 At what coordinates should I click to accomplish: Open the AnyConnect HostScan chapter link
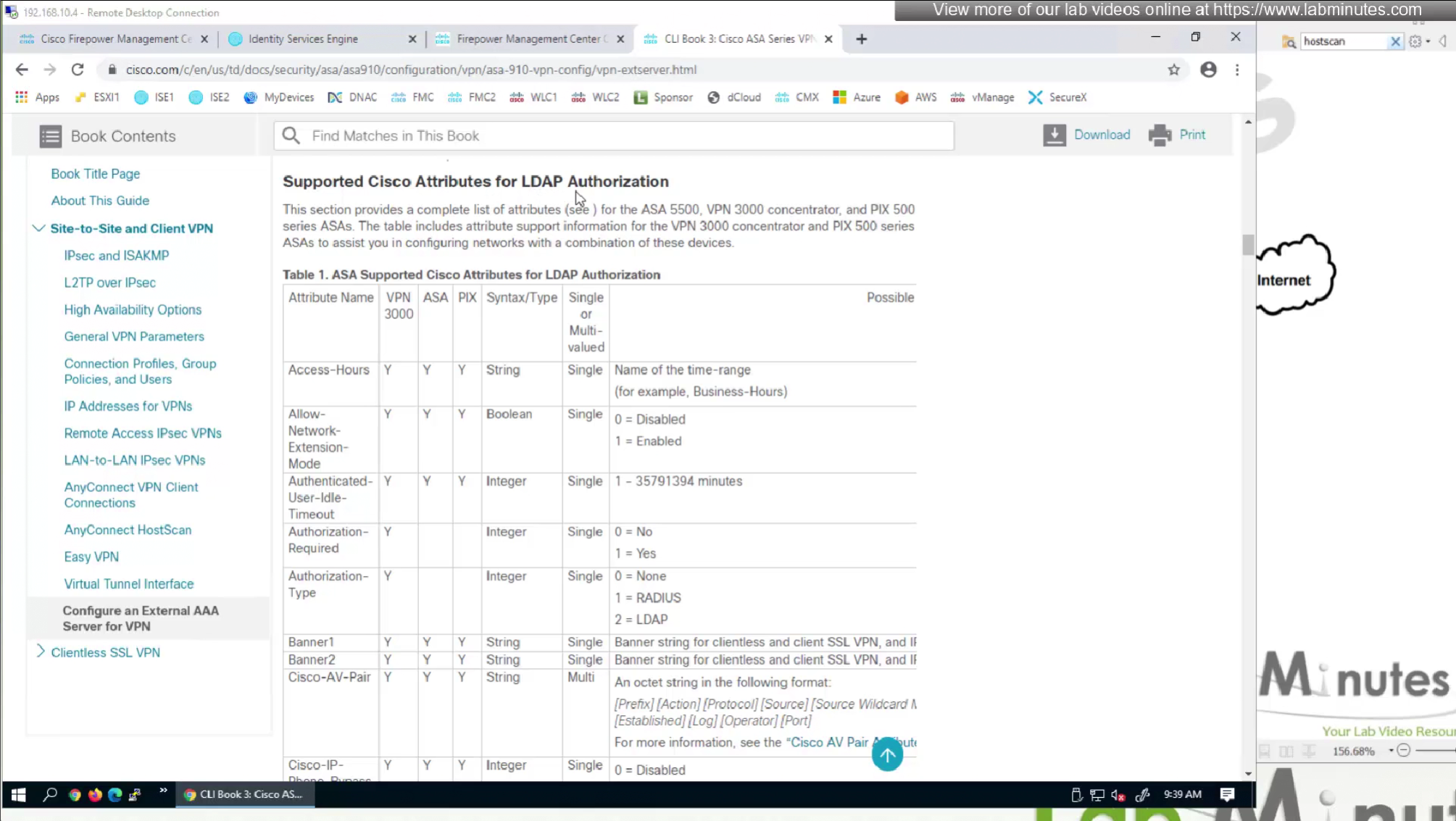pos(128,530)
